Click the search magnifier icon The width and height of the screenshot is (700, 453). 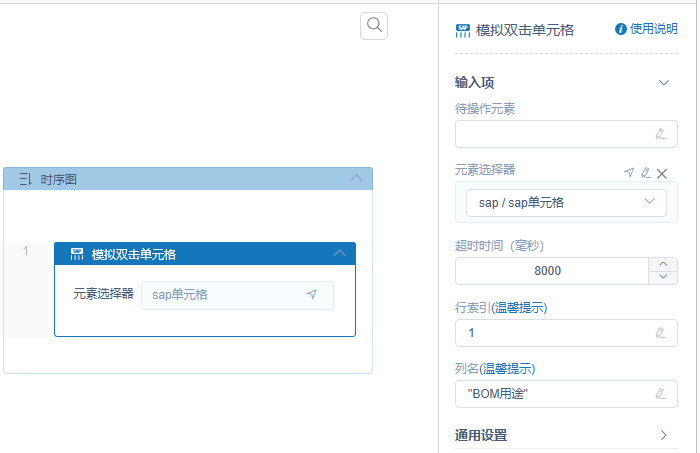(x=374, y=26)
